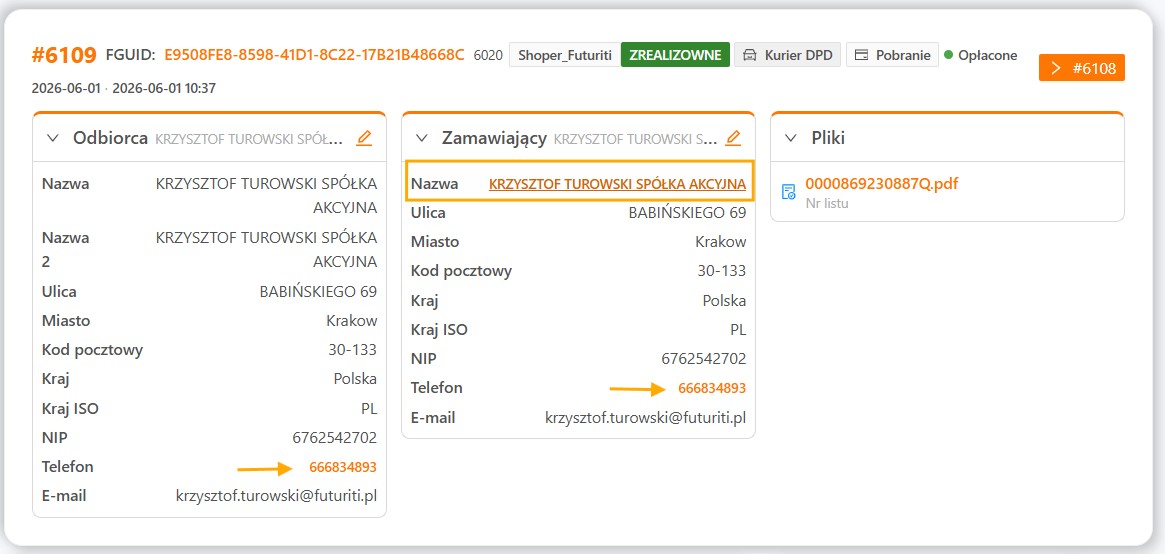Edit Zamawiający details with pencil icon

733,138
